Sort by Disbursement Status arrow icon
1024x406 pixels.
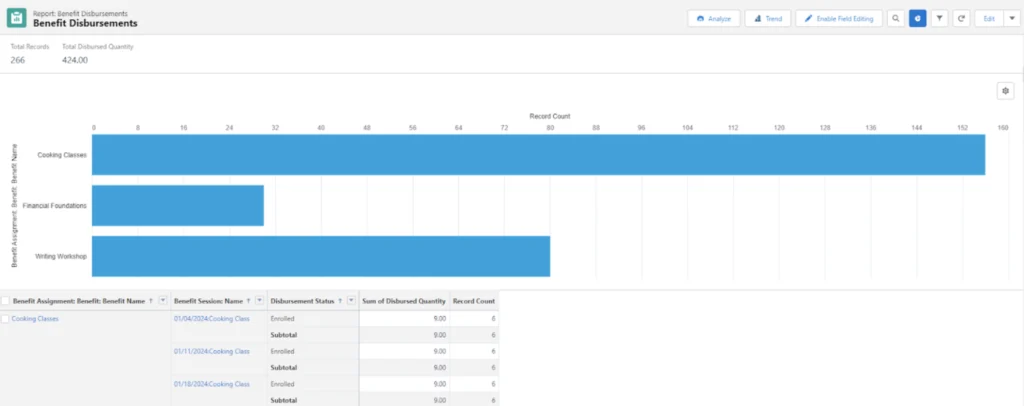(x=340, y=300)
